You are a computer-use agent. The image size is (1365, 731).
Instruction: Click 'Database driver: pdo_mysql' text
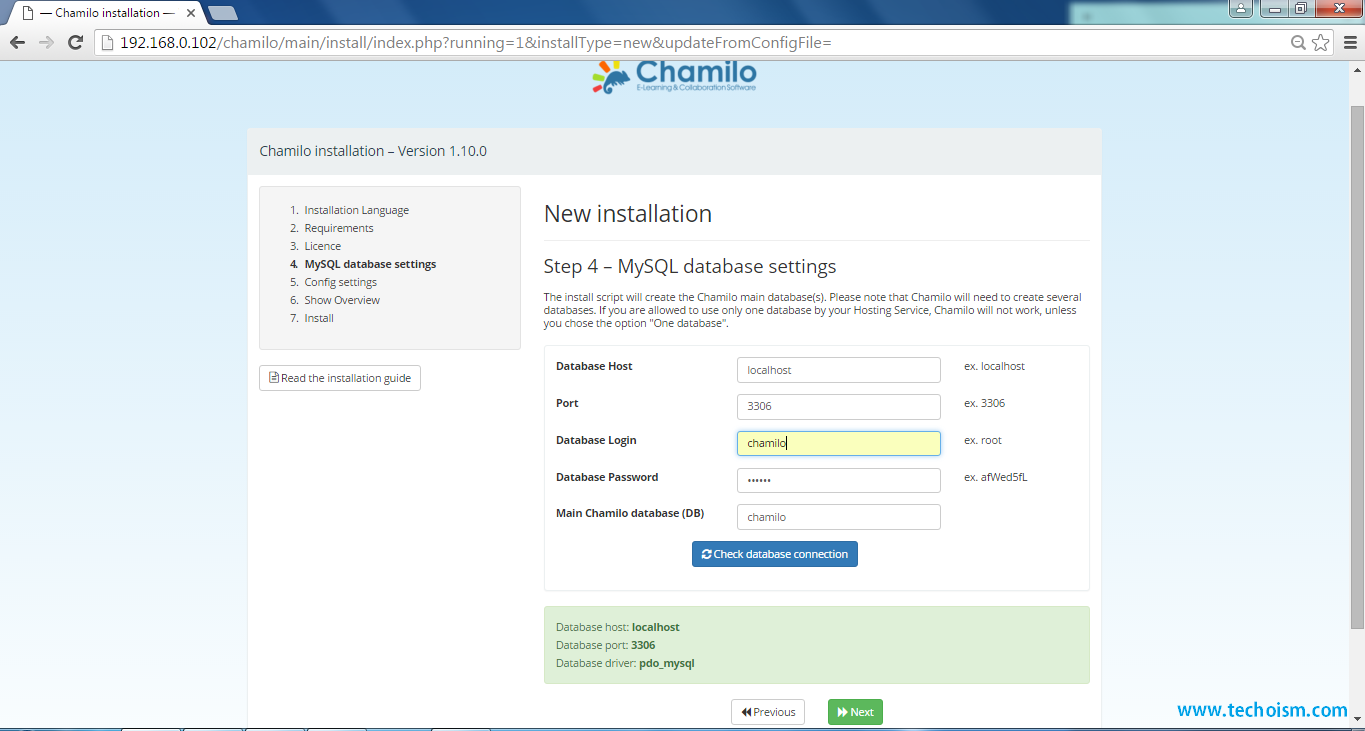625,663
